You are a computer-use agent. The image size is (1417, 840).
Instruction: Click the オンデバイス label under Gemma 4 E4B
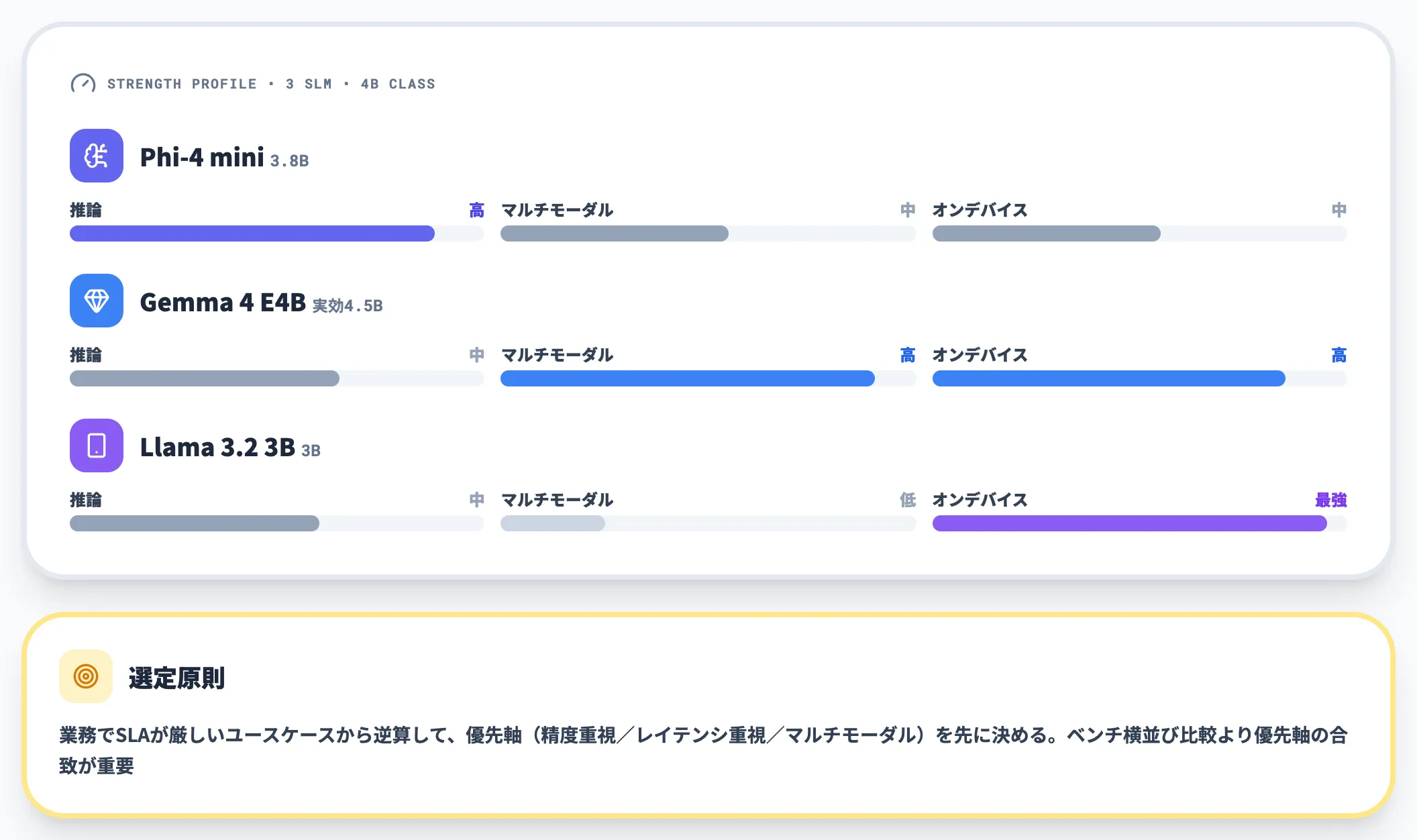pos(980,355)
